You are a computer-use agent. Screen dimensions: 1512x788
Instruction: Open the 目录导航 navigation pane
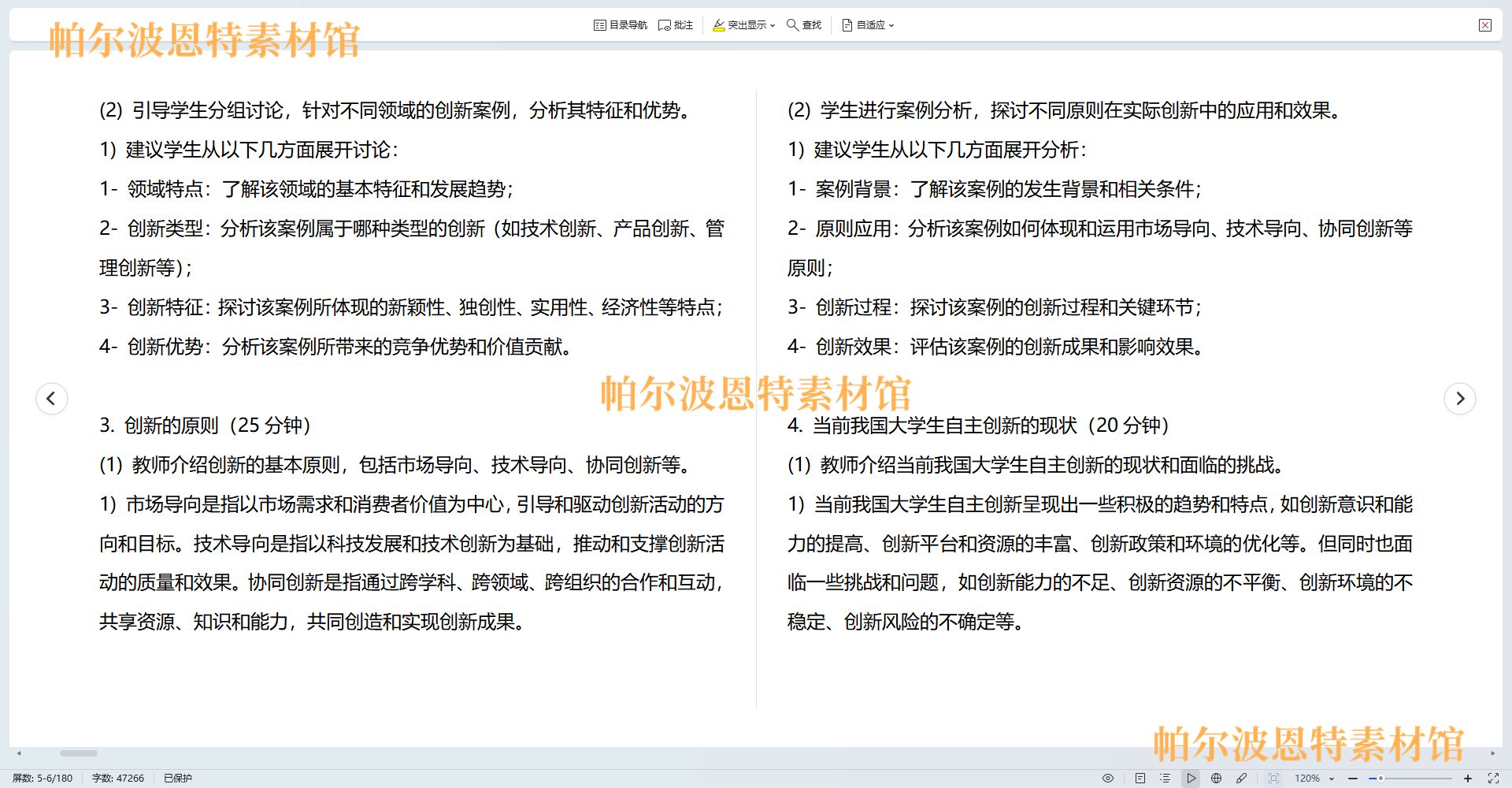pos(621,25)
